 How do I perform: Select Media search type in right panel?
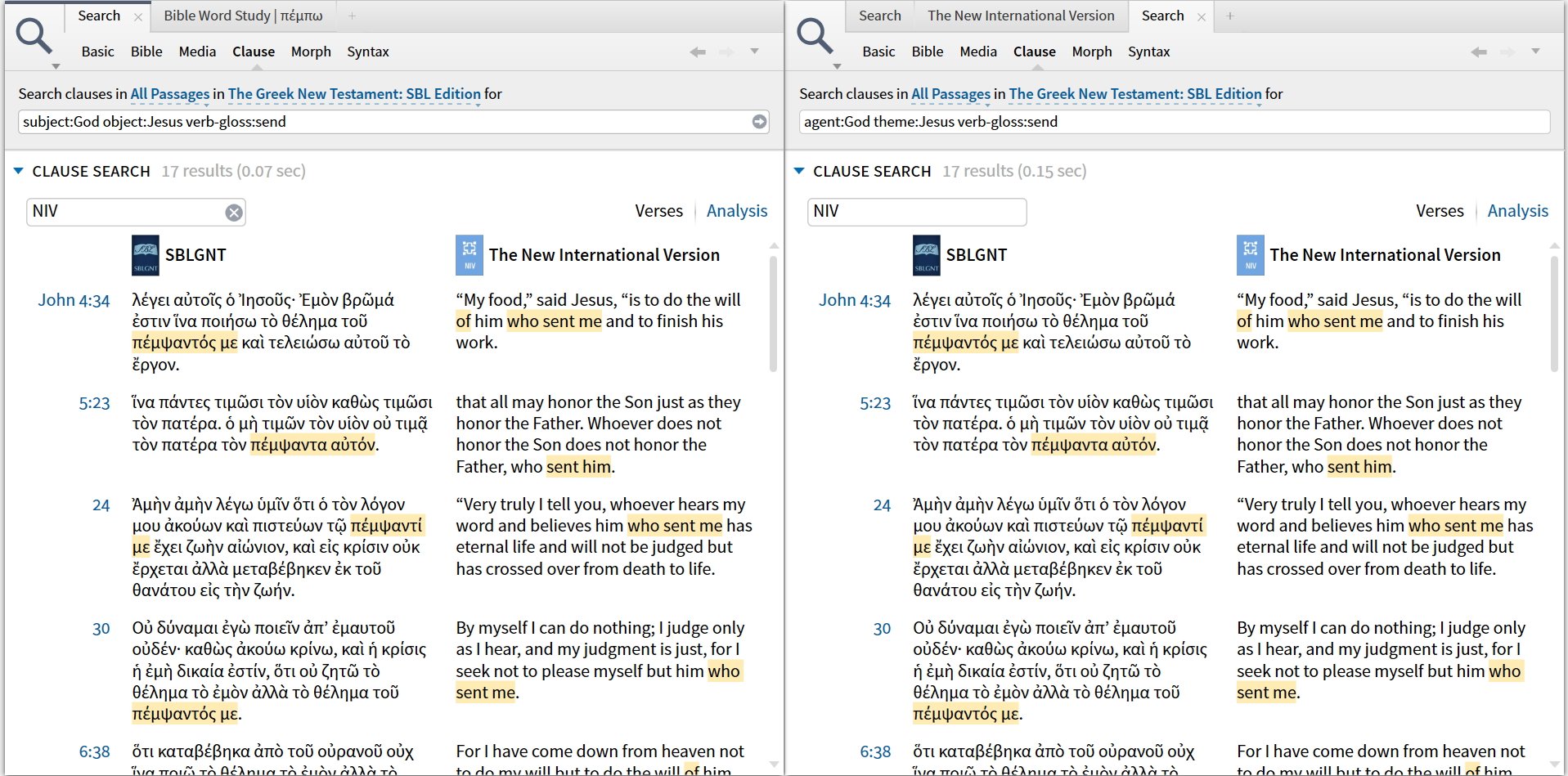coord(978,52)
